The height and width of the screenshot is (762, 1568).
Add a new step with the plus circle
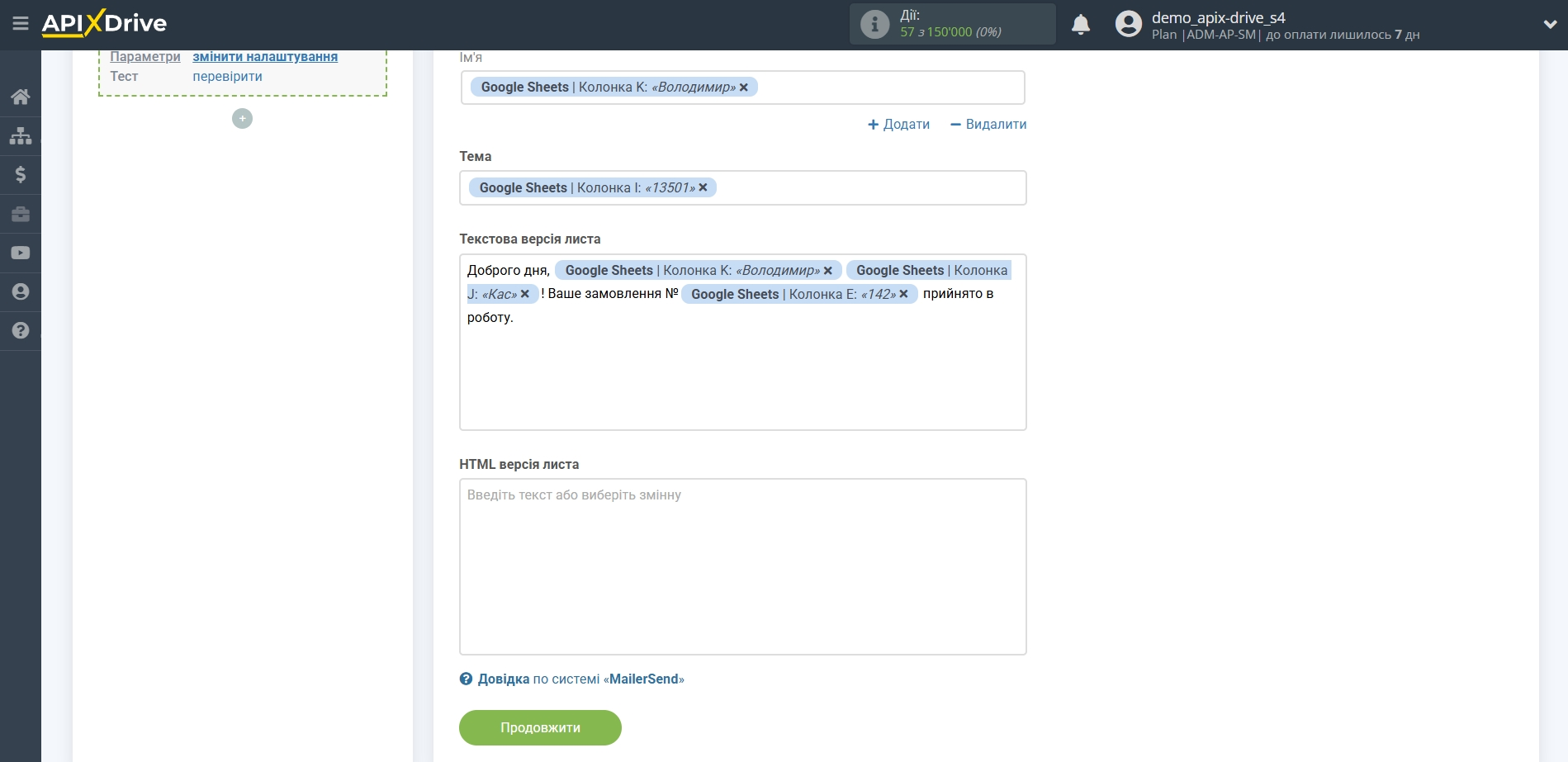click(242, 119)
